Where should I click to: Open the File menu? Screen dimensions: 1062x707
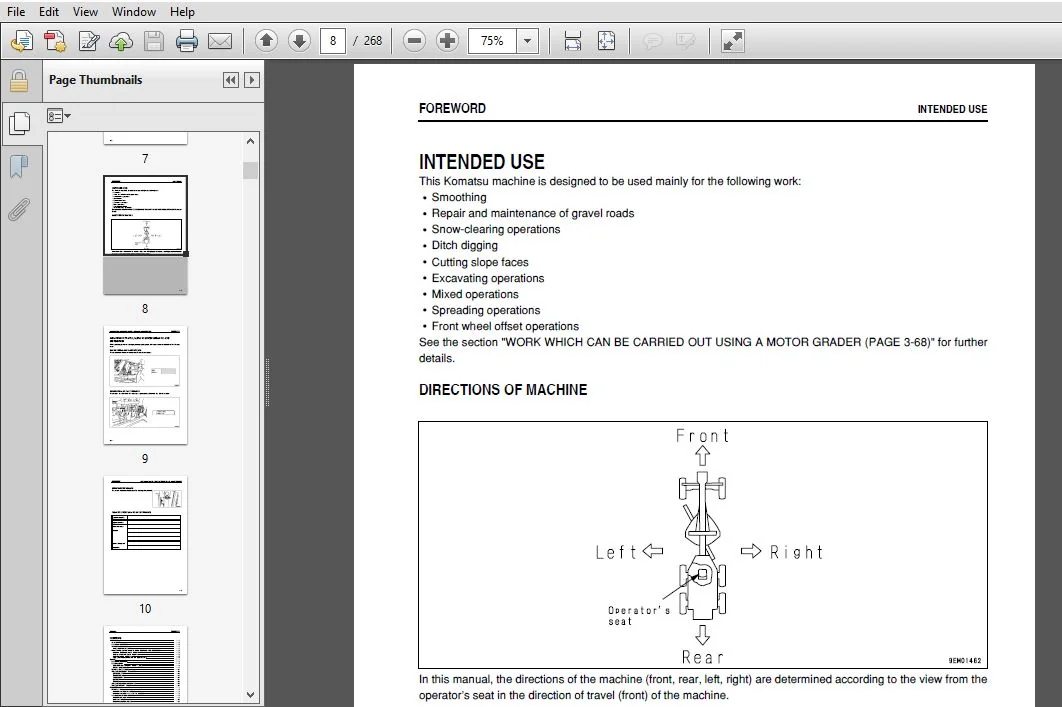(16, 12)
